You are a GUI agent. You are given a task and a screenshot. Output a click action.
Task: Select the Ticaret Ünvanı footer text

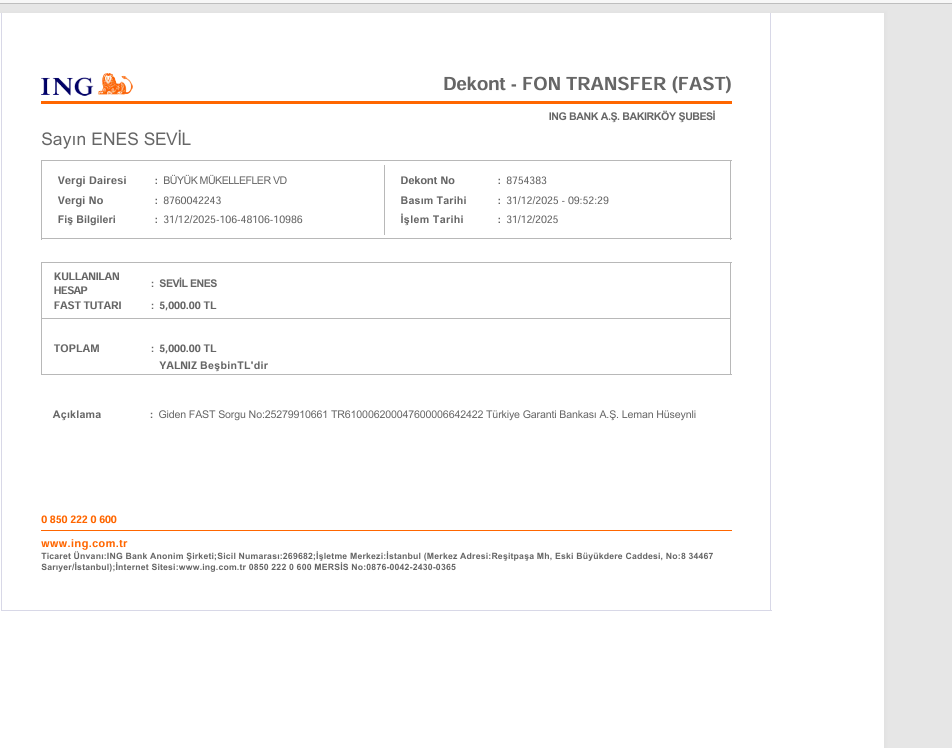click(x=377, y=562)
